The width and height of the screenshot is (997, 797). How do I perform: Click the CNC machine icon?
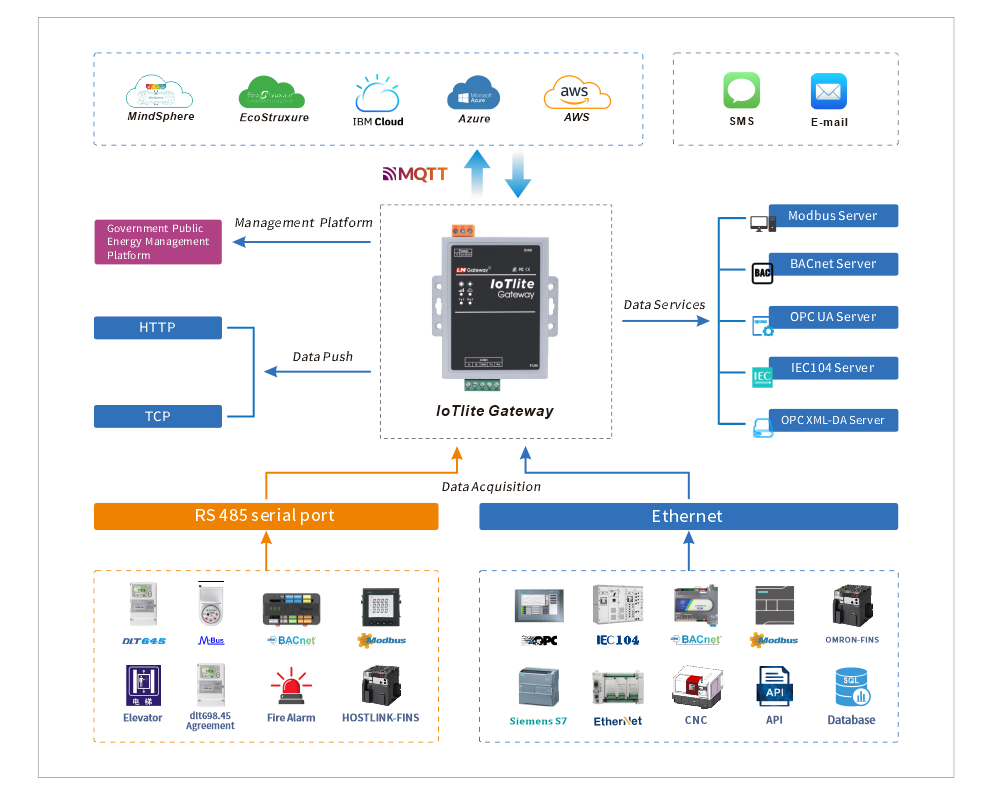(696, 687)
